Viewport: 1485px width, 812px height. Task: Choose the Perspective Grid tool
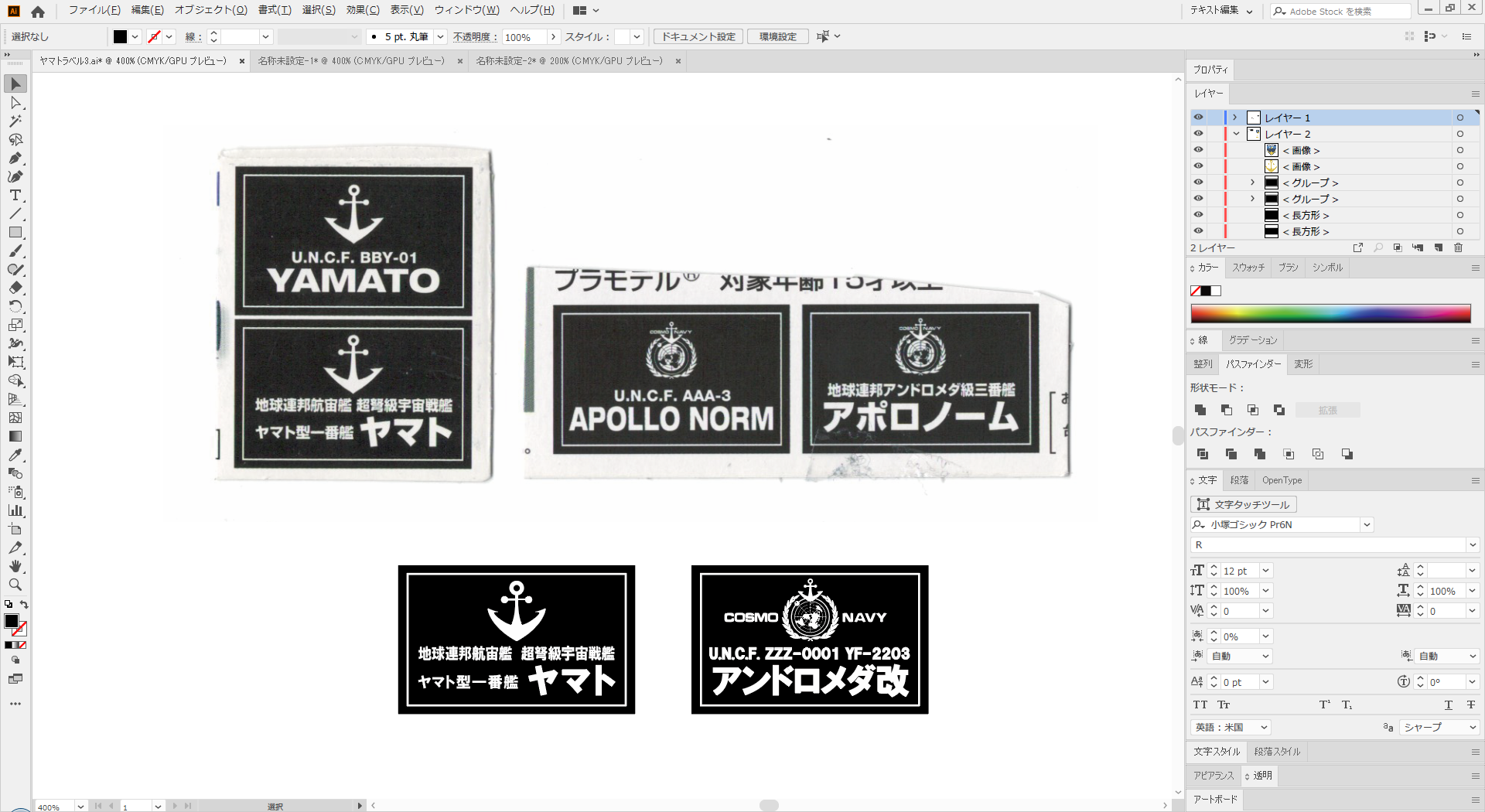15,399
